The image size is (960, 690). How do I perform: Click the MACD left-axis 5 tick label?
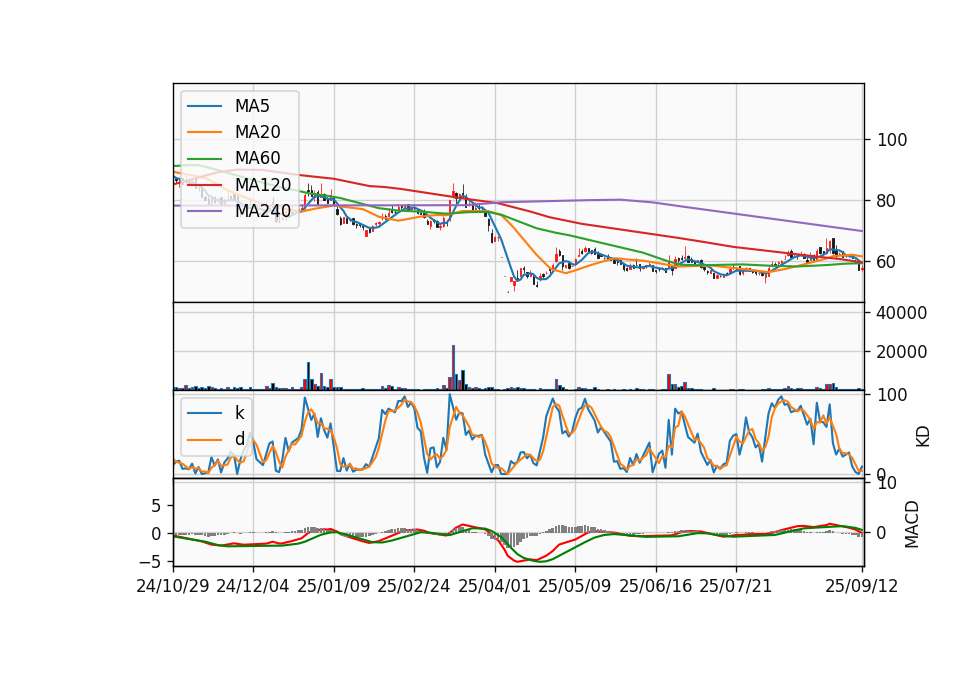click(x=156, y=506)
